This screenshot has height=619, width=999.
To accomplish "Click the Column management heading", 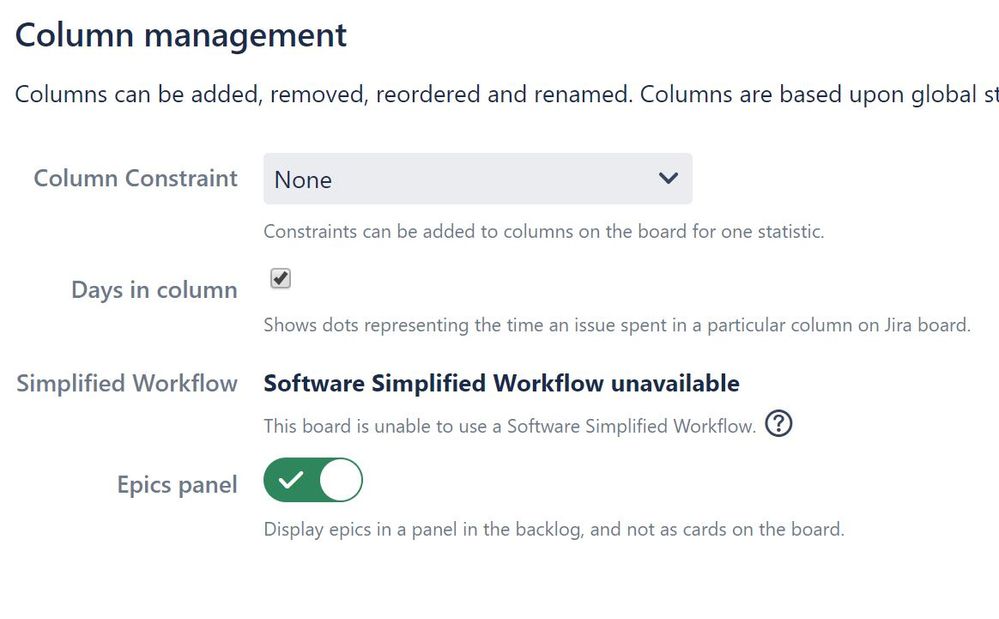I will 180,35.
